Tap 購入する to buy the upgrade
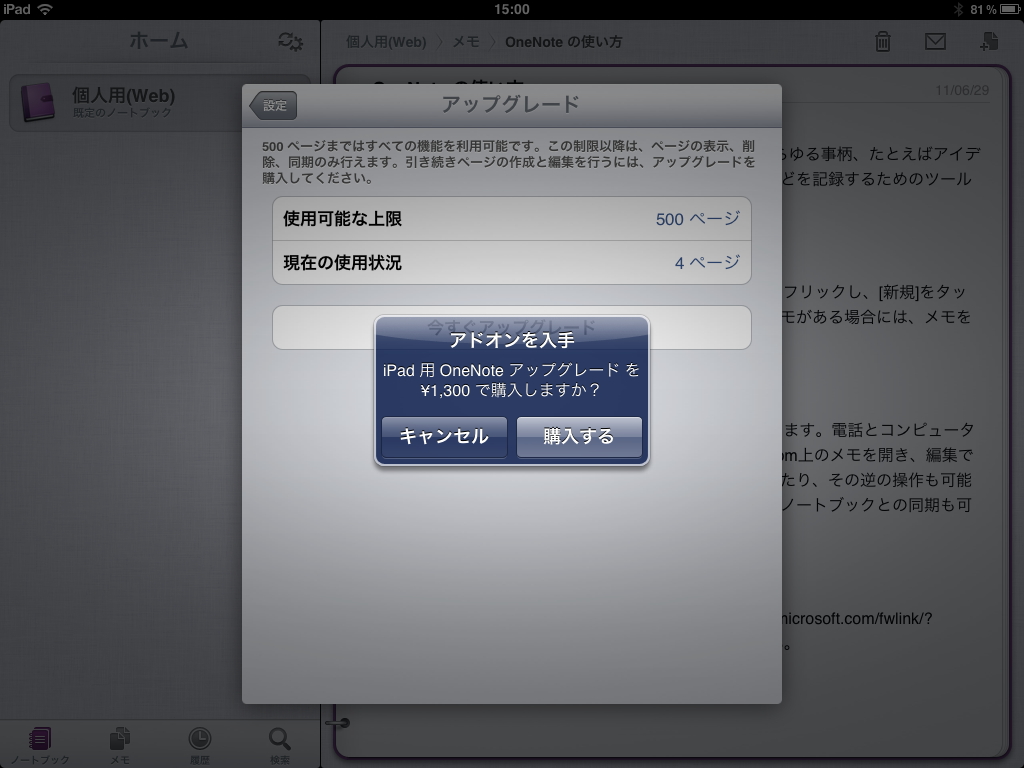1024x768 pixels. (x=579, y=436)
